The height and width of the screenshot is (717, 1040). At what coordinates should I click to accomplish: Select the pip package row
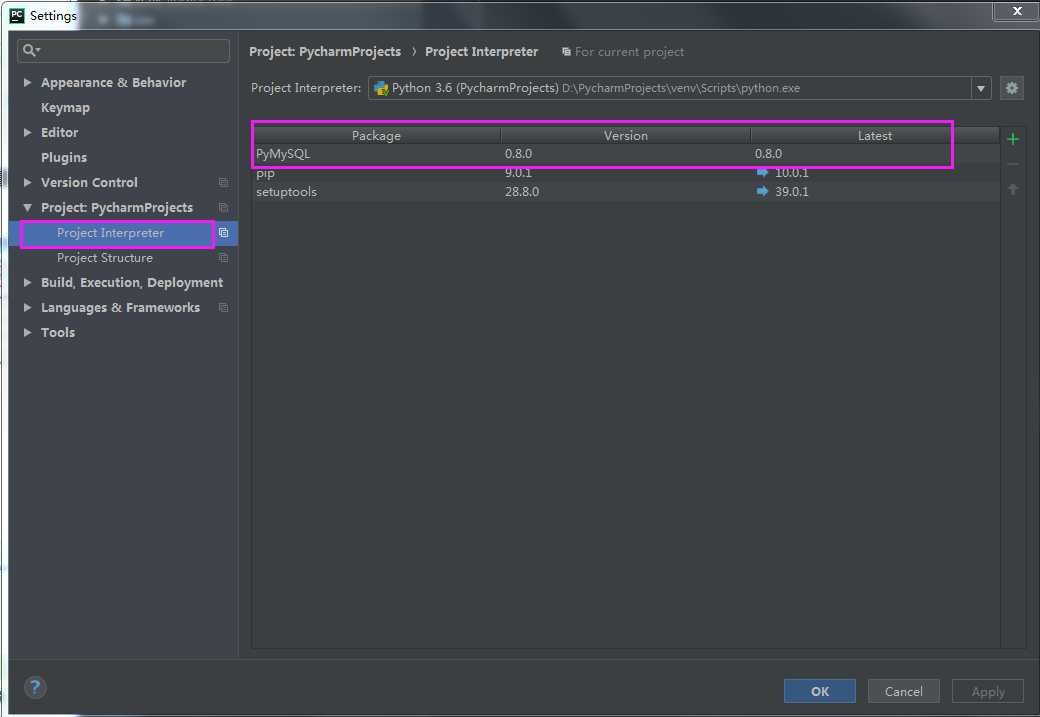(x=625, y=172)
